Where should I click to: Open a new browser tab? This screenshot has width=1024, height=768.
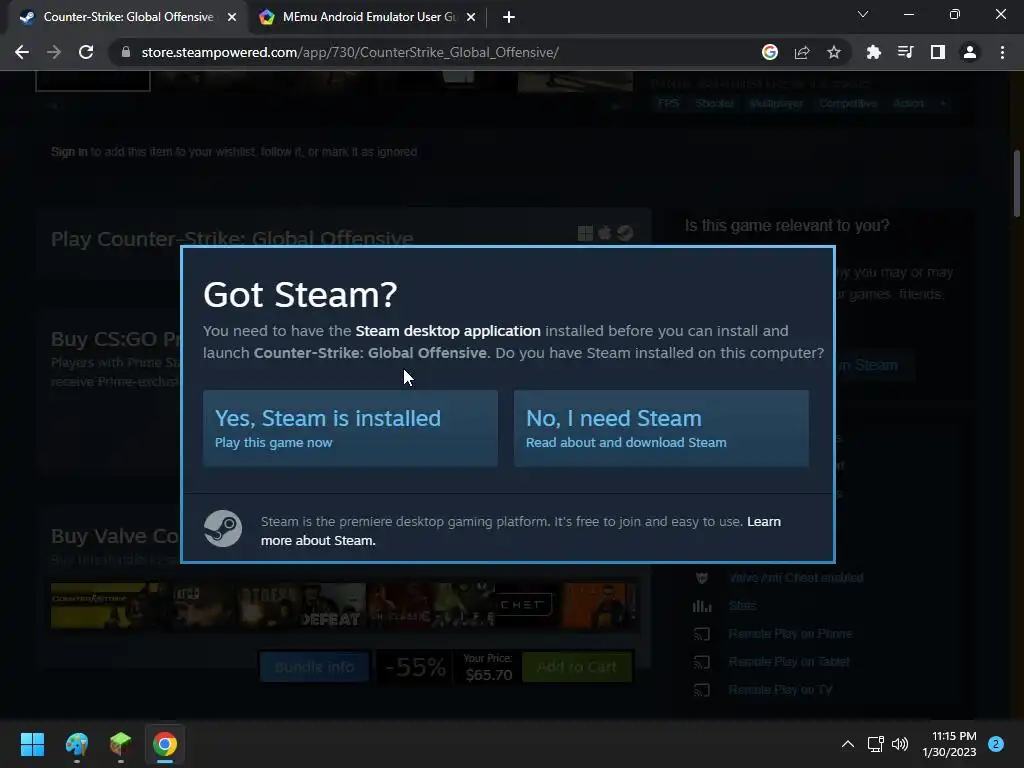(x=509, y=18)
